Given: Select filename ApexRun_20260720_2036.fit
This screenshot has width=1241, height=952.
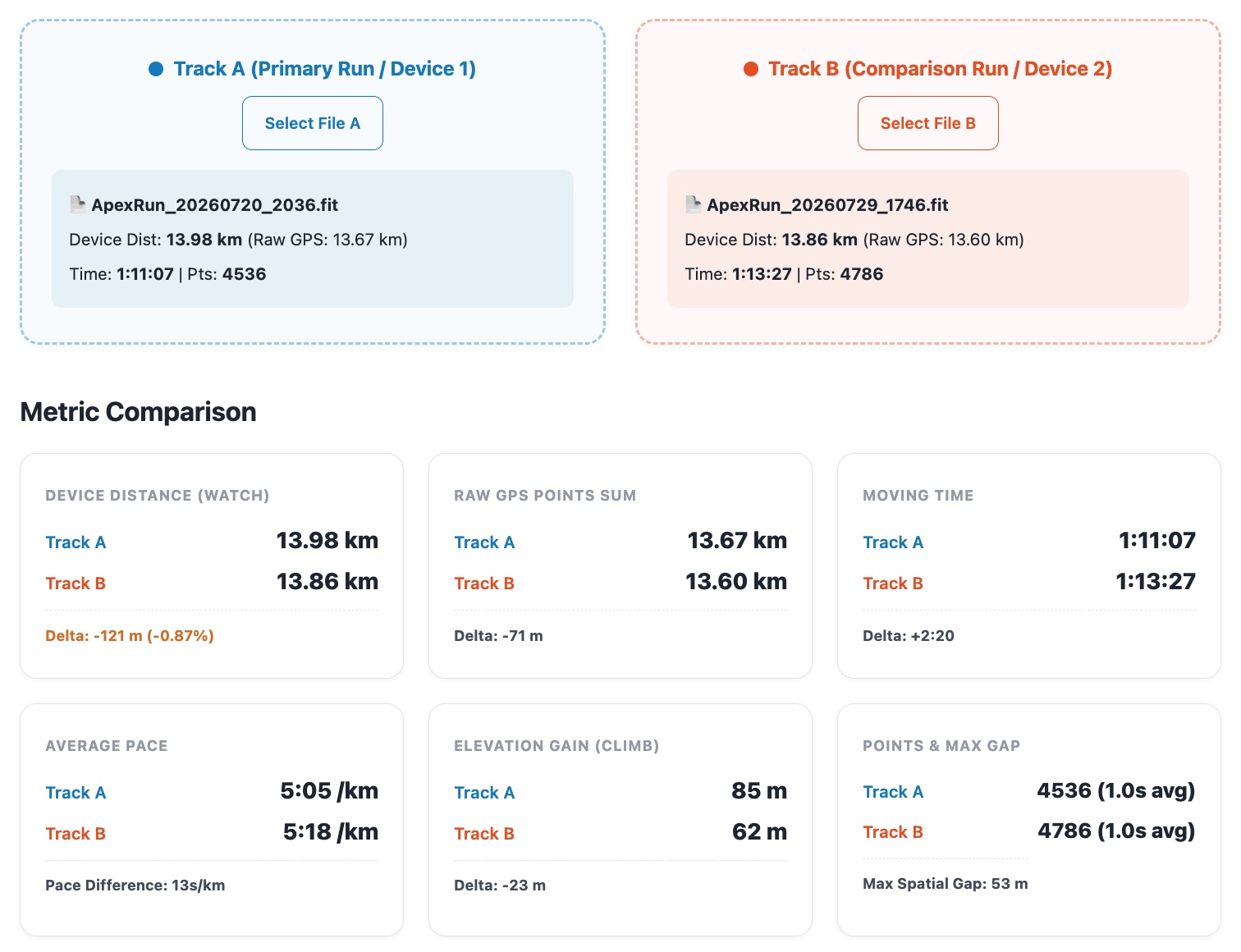Looking at the screenshot, I should point(215,205).
